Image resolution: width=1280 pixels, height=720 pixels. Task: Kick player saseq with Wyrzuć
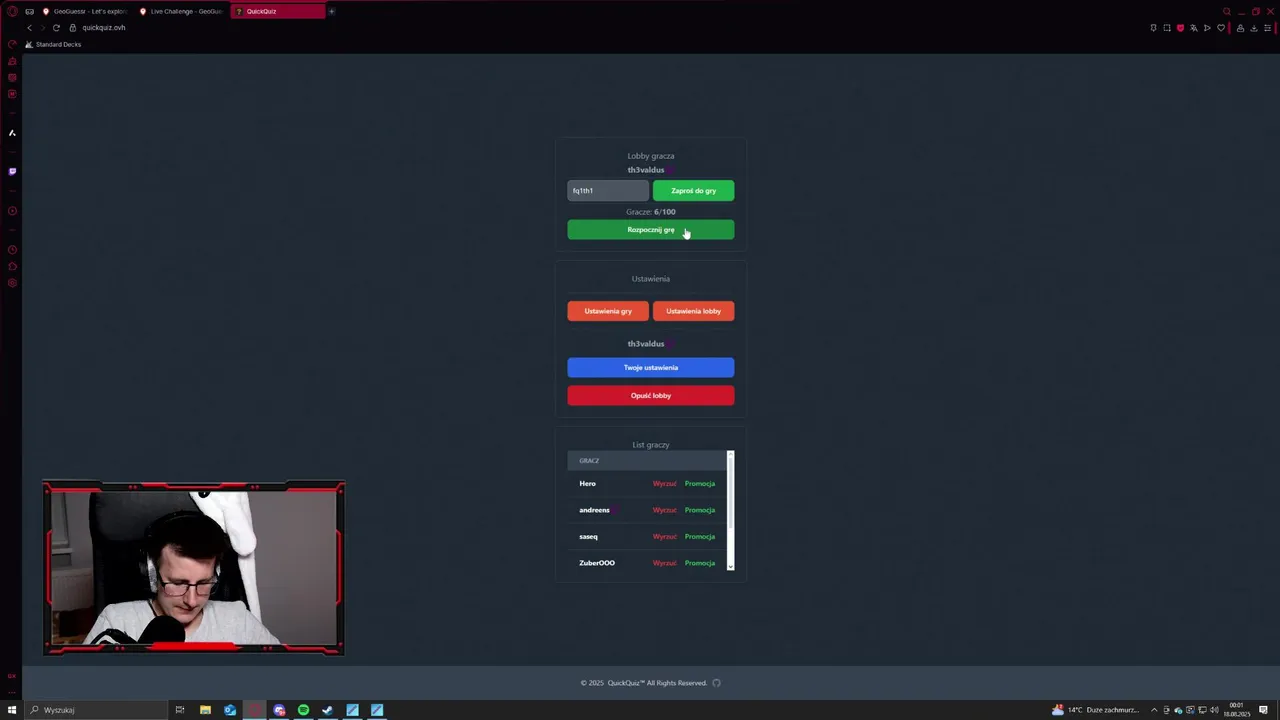664,537
